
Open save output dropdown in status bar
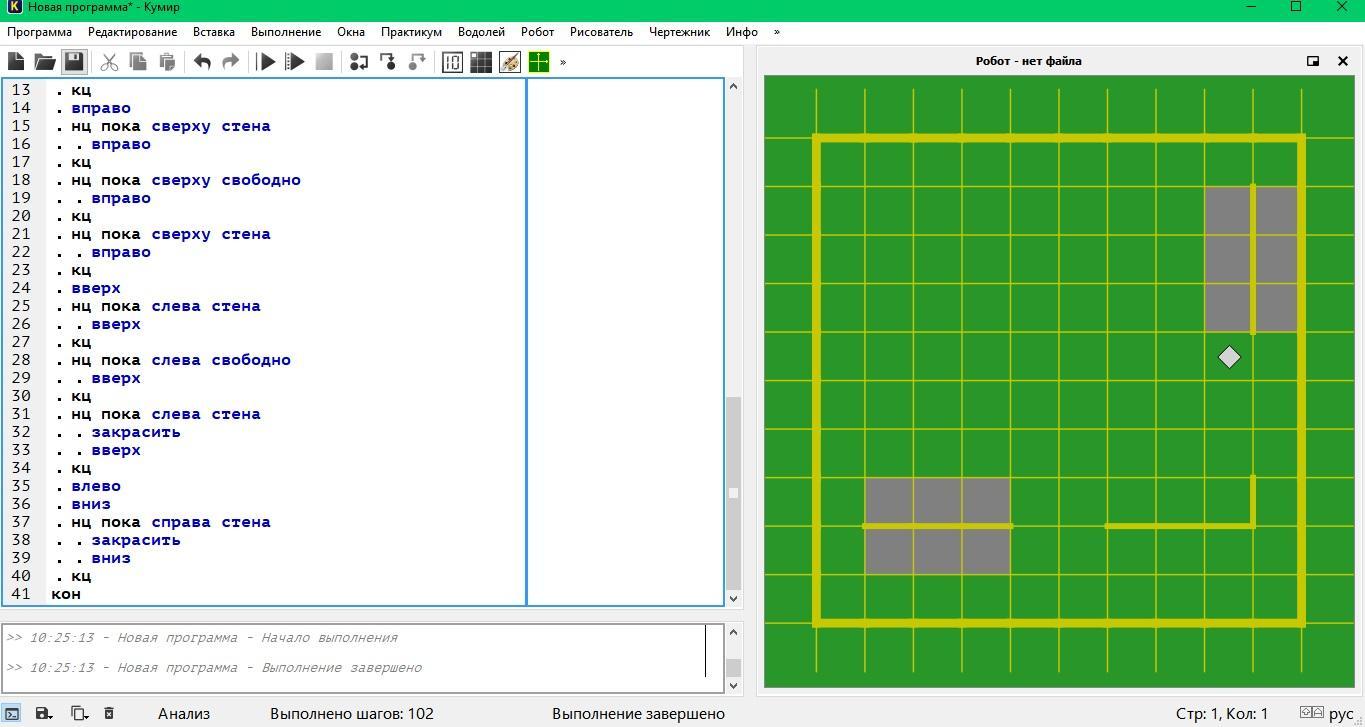(44, 713)
